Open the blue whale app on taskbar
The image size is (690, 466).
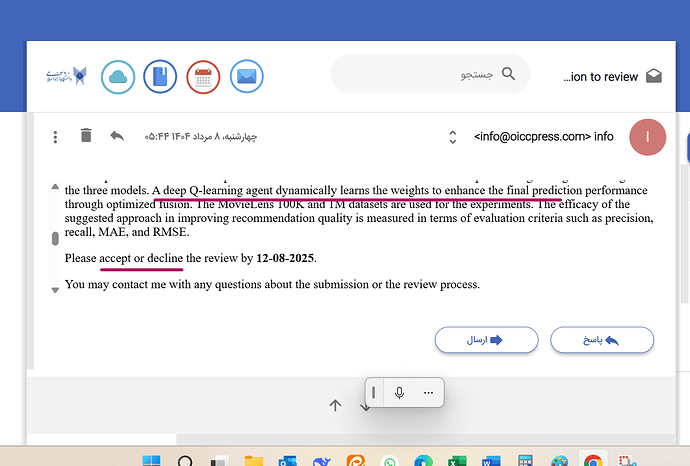pyautogui.click(x=322, y=461)
